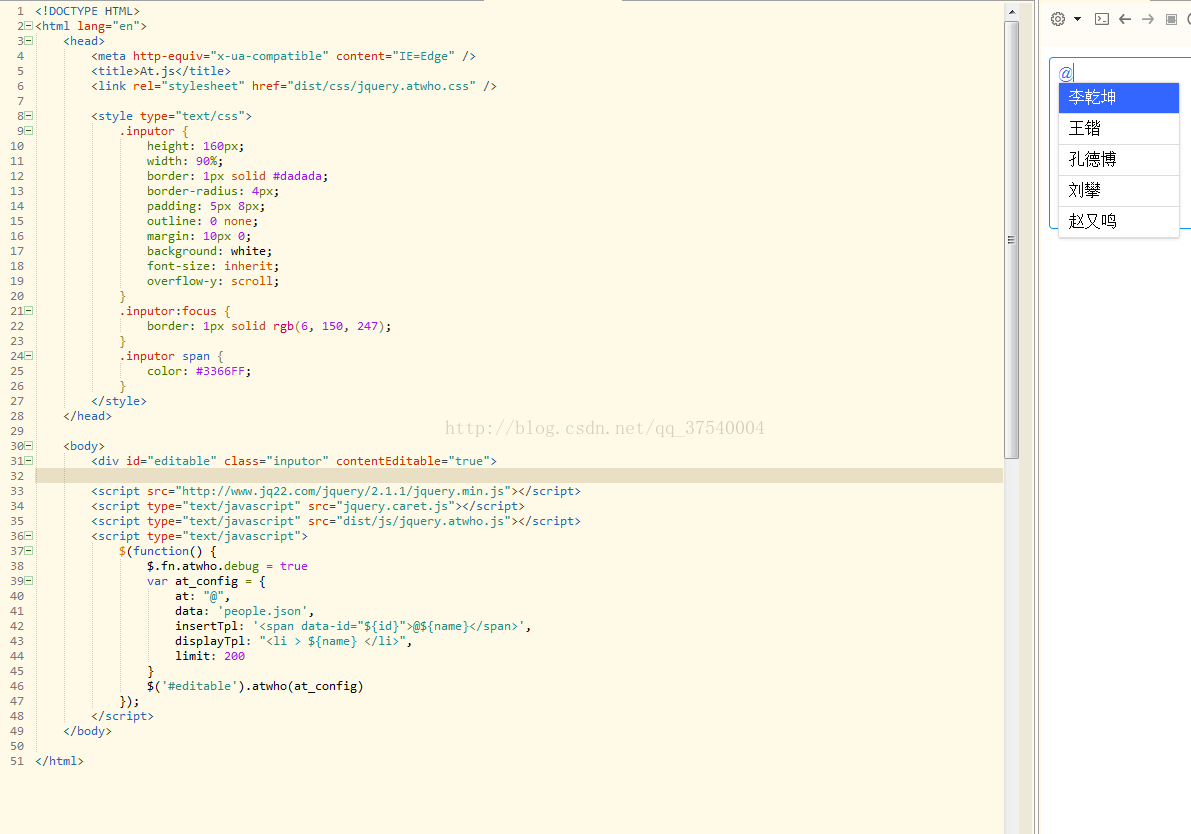
Task: Collapse the .inputor span fold on line 24
Action: coord(29,355)
